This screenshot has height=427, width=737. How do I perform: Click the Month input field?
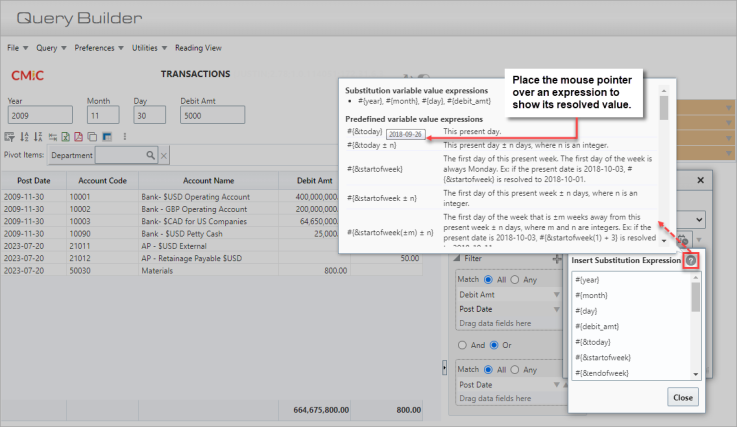click(x=103, y=115)
